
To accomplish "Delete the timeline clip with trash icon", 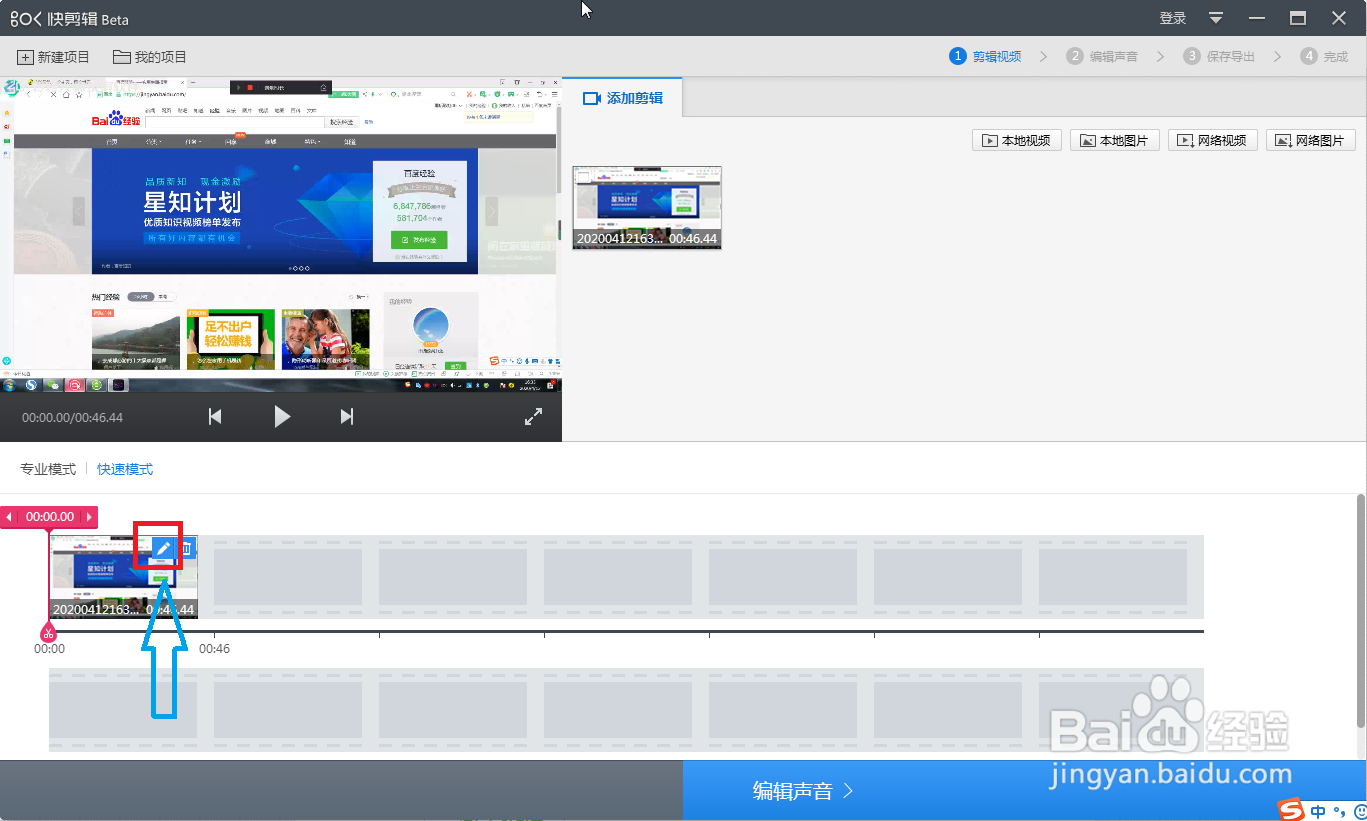I will tap(186, 548).
